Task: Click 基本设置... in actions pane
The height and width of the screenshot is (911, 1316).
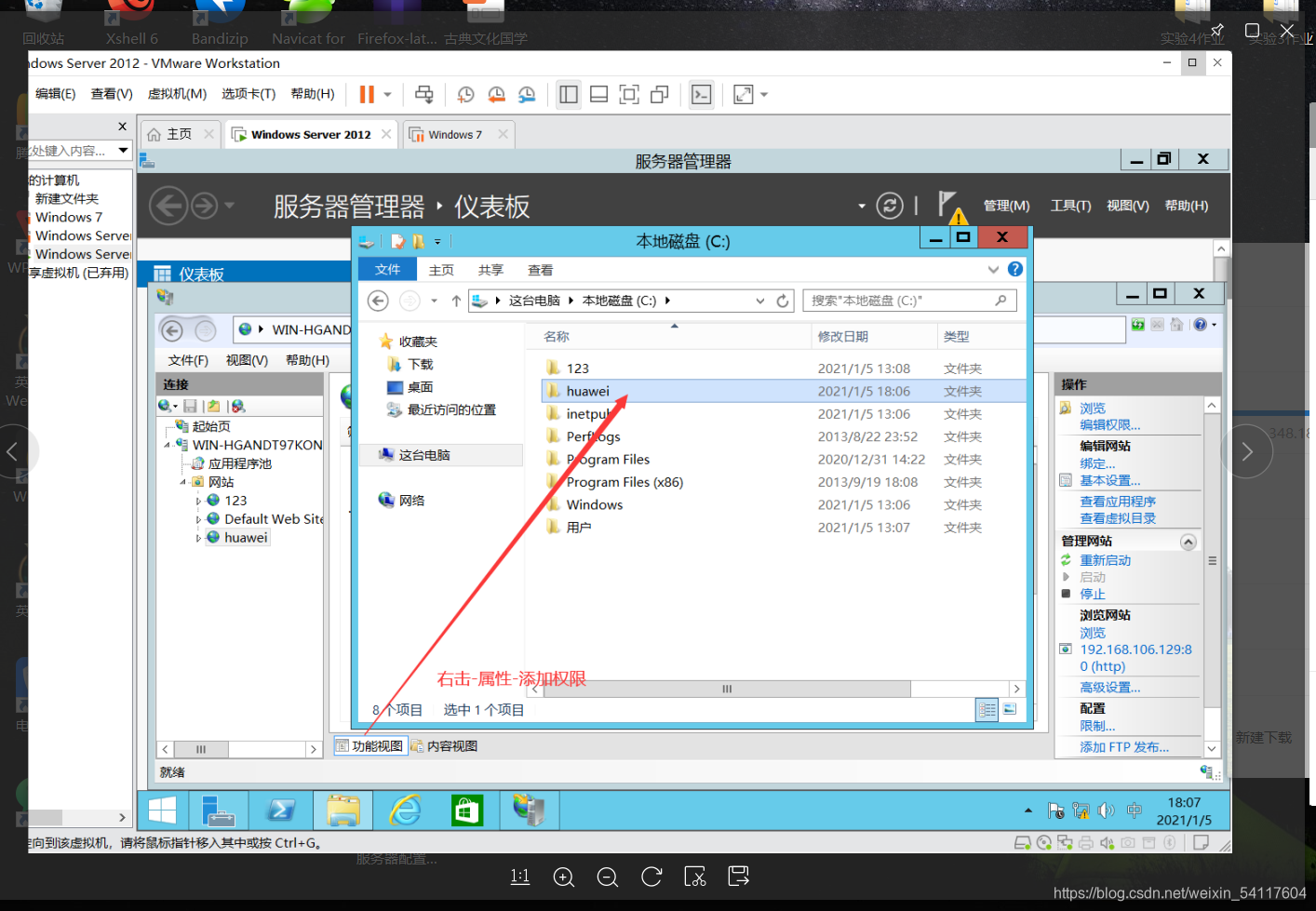Action: [1109, 481]
